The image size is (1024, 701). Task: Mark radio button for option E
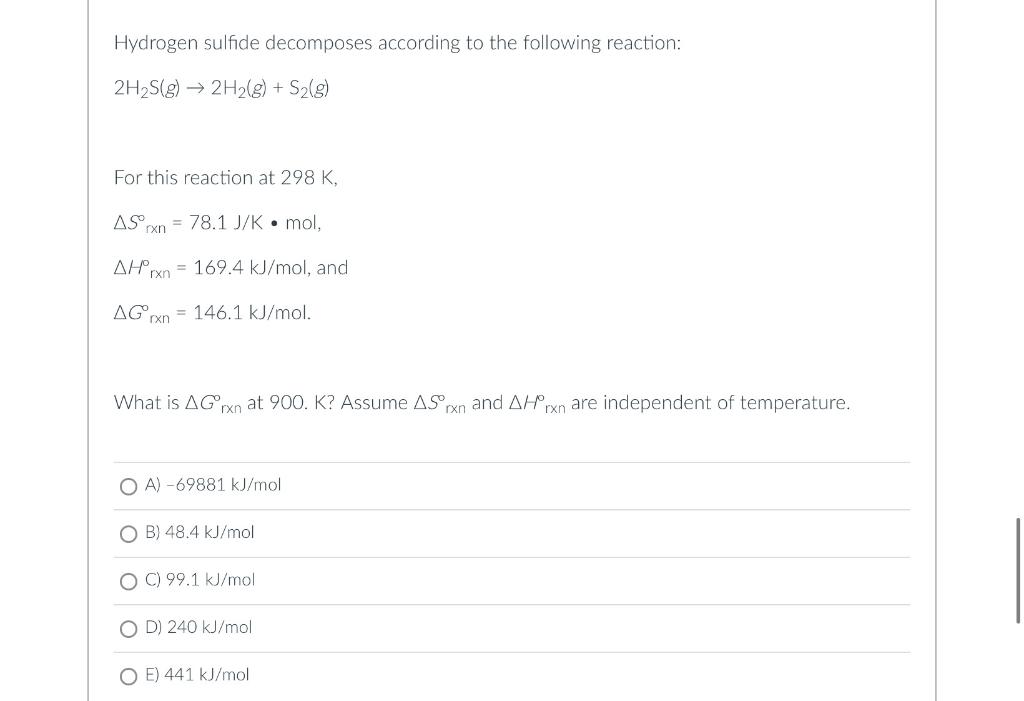[129, 676]
